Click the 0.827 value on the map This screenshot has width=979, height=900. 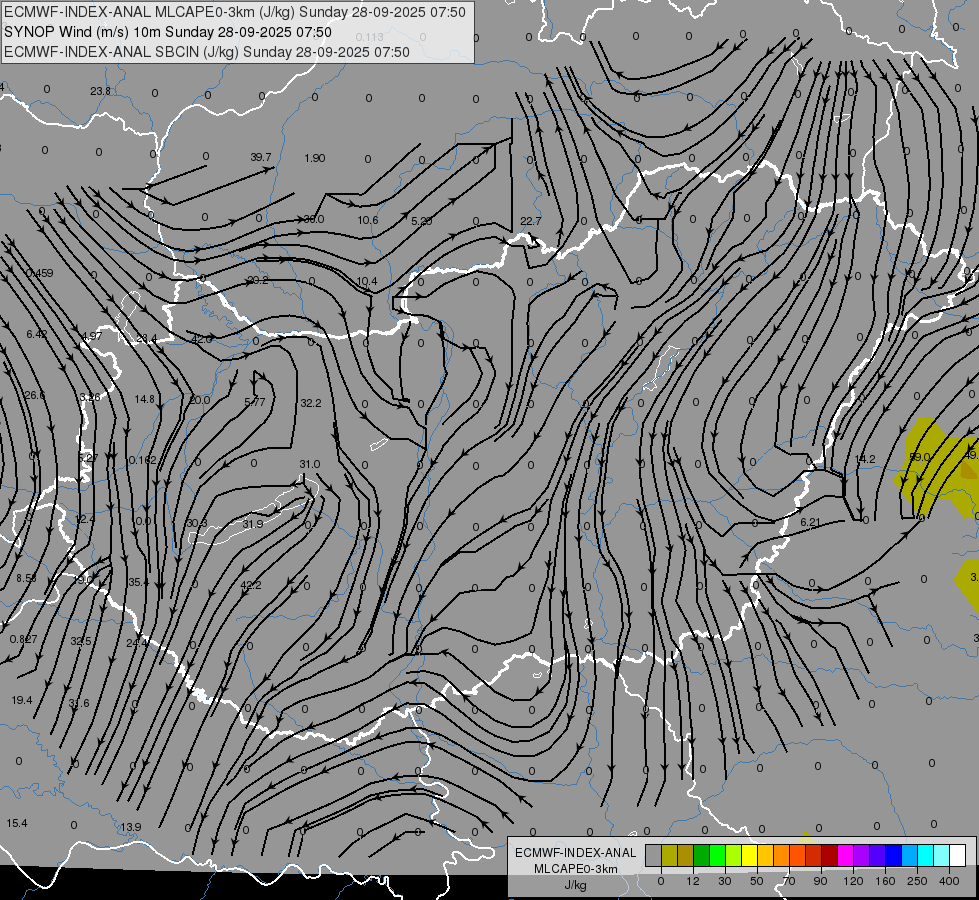pos(24,639)
